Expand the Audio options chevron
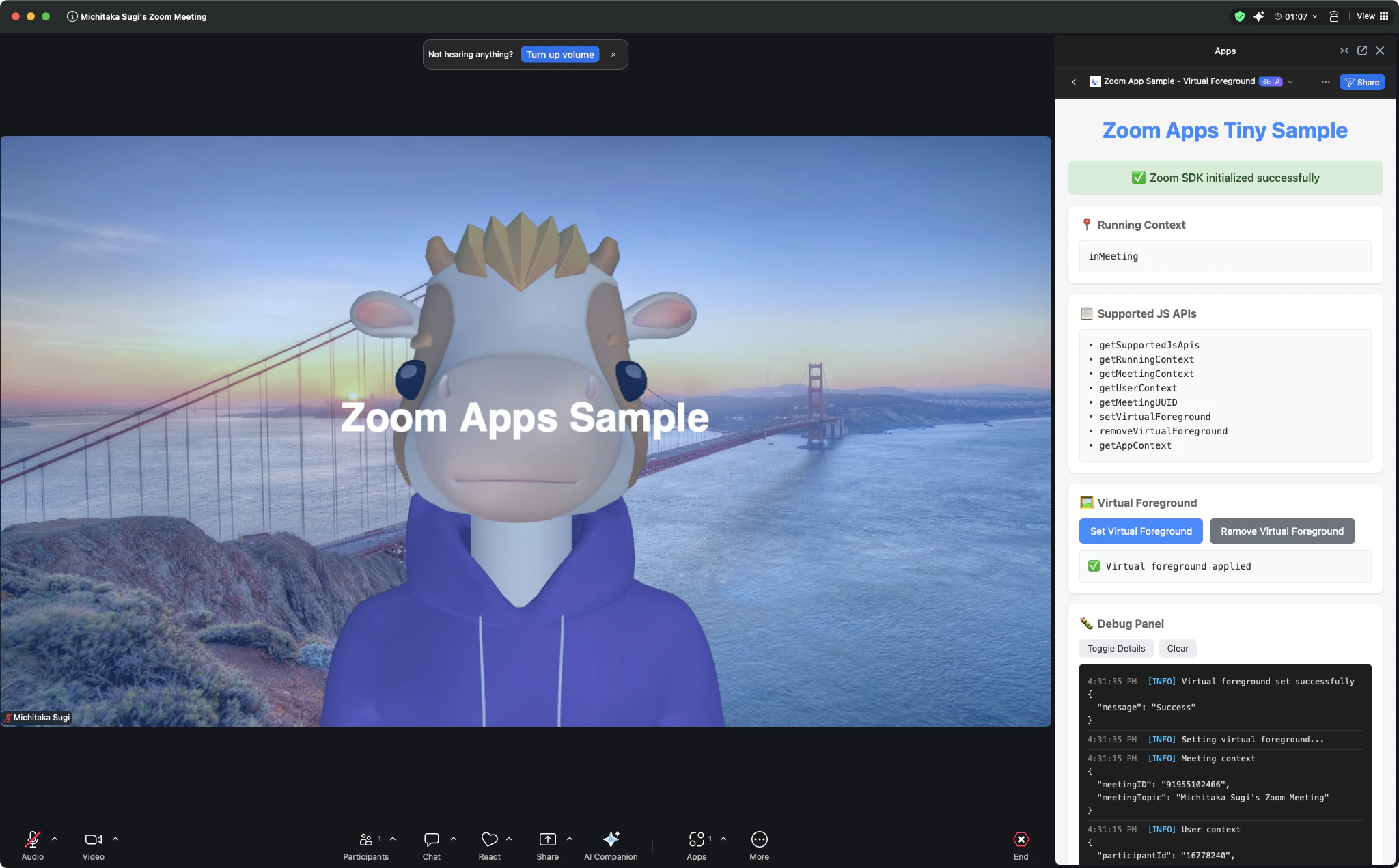1399x868 pixels. [55, 839]
